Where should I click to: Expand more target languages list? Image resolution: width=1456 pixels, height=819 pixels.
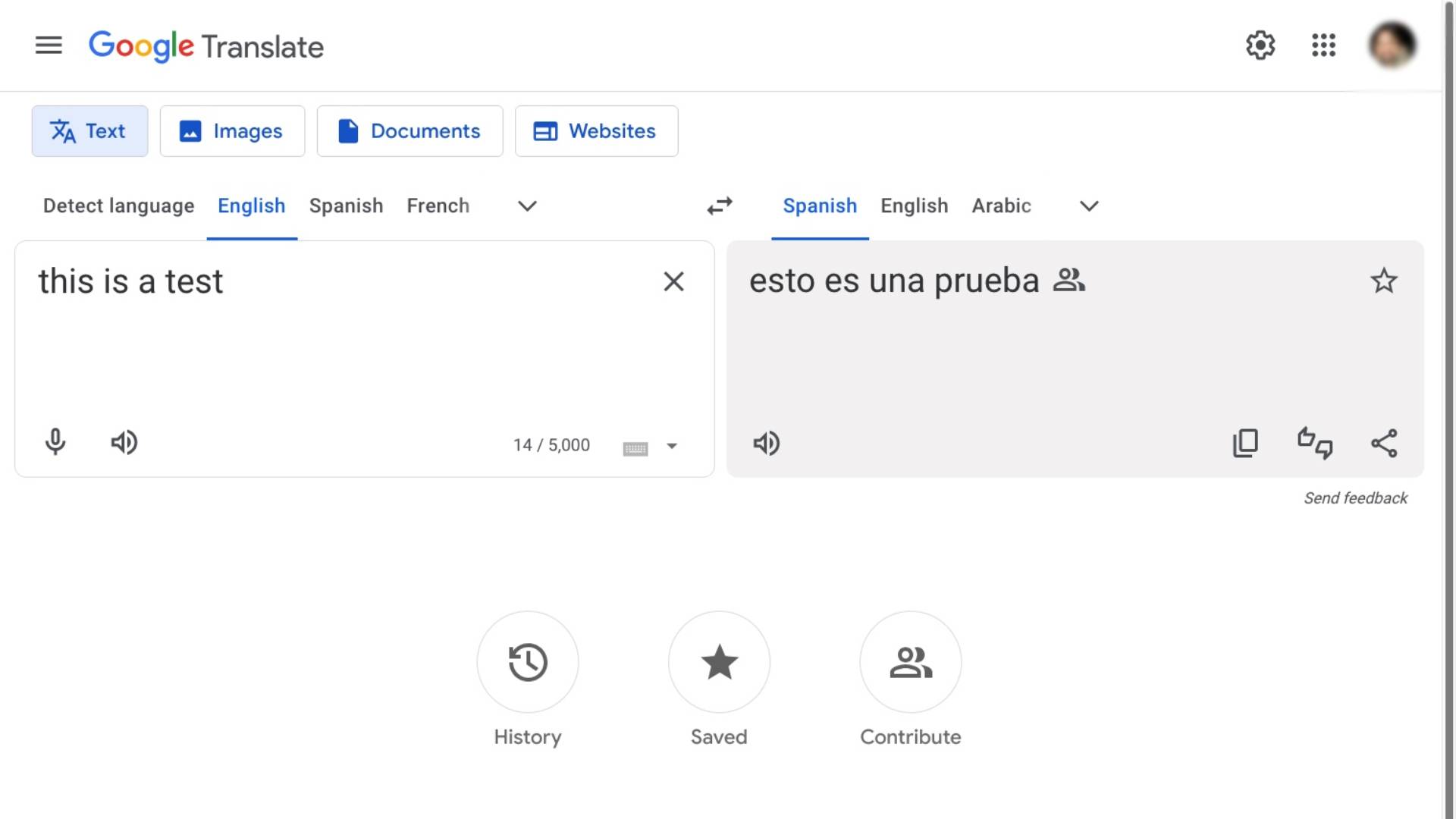click(x=1089, y=206)
